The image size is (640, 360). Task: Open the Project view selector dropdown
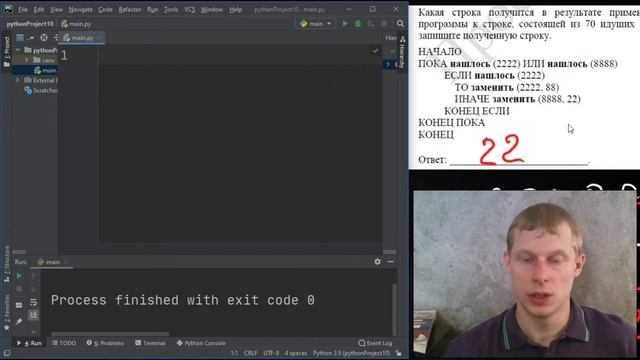pos(24,38)
